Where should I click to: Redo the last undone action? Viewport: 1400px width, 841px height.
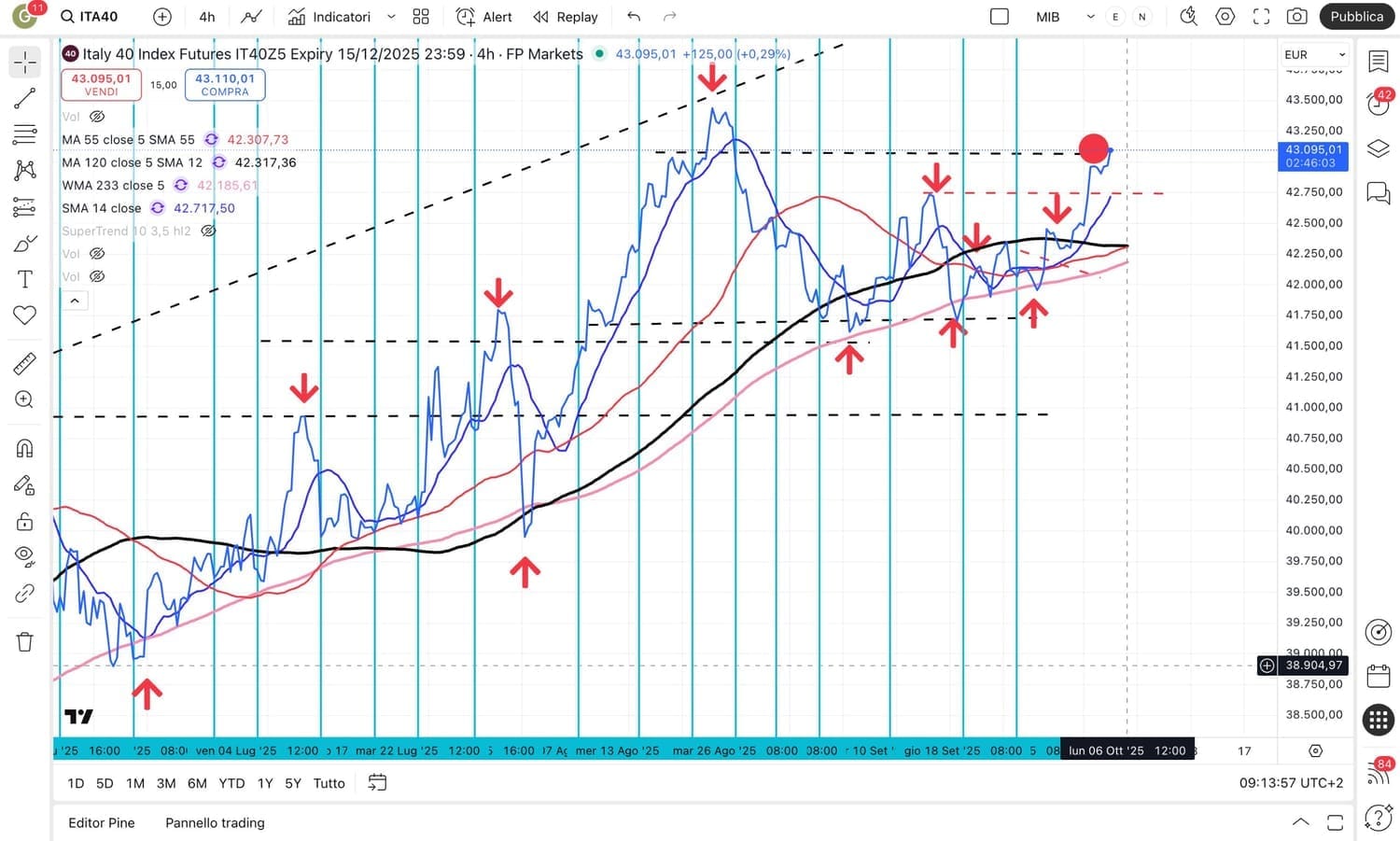(669, 17)
